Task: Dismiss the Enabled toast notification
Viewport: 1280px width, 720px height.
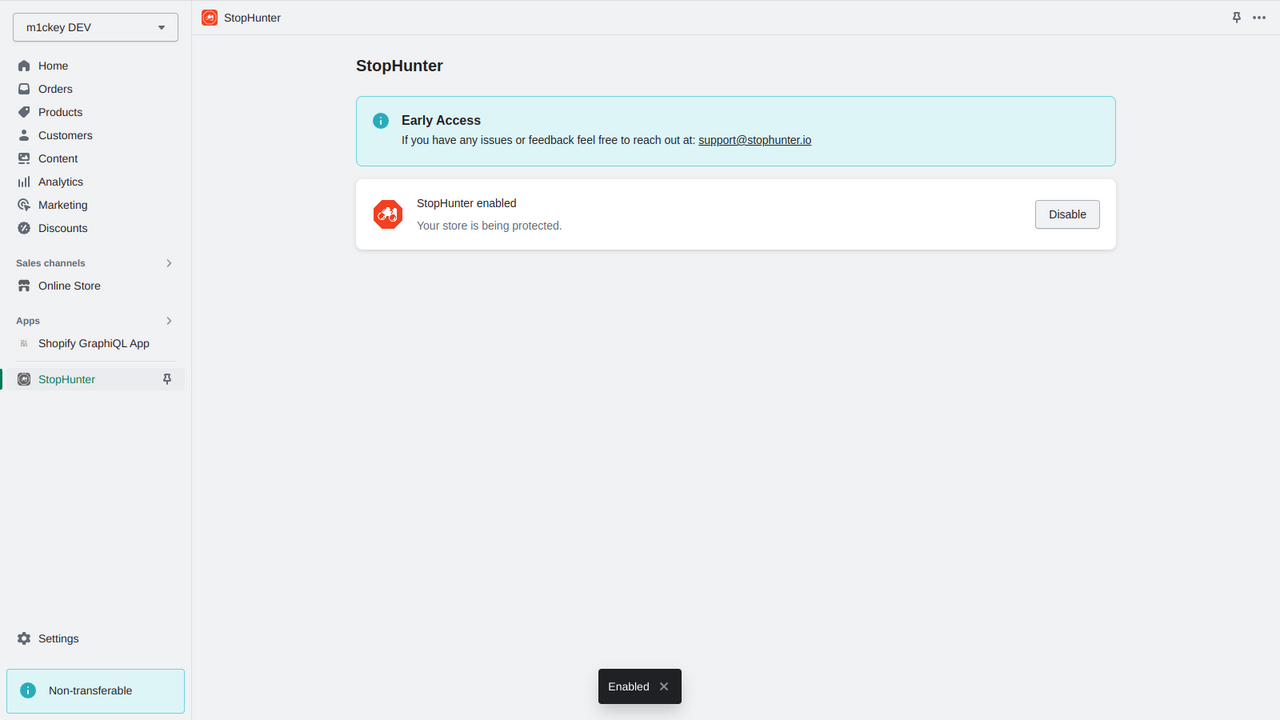Action: (x=664, y=687)
